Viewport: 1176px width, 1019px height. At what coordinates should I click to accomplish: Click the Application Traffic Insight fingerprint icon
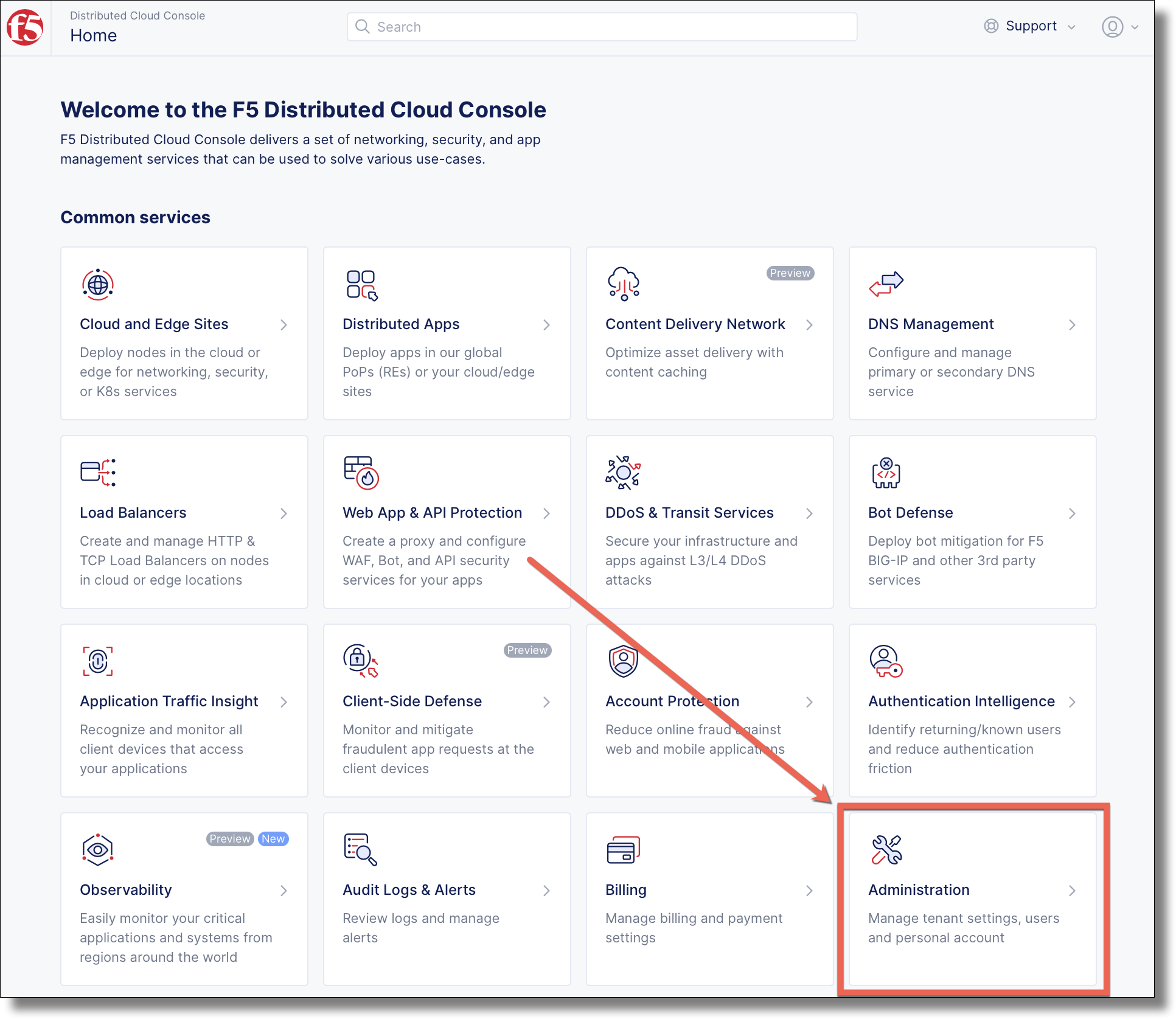point(98,661)
